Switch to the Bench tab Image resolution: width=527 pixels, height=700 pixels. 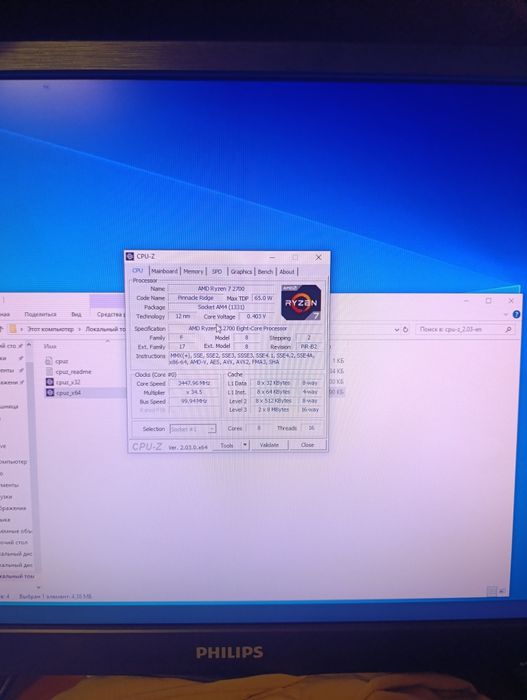265,271
